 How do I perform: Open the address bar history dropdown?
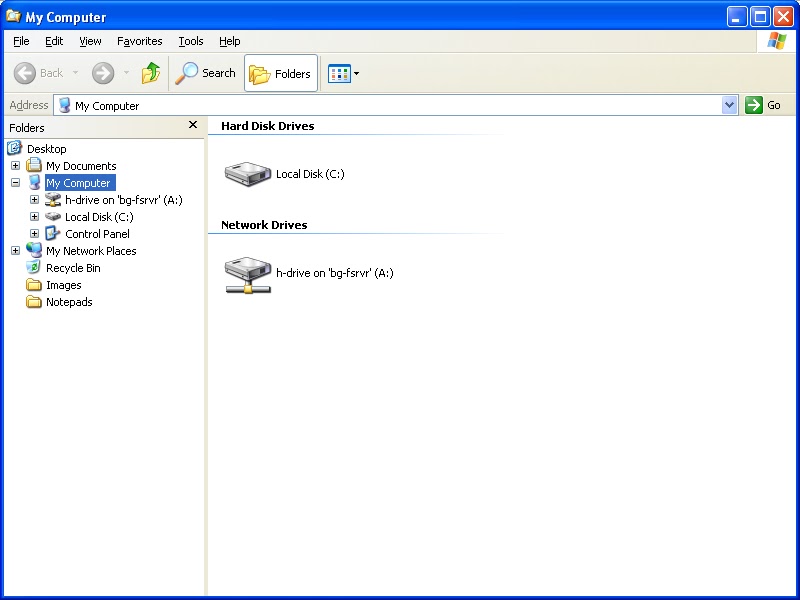[x=730, y=105]
